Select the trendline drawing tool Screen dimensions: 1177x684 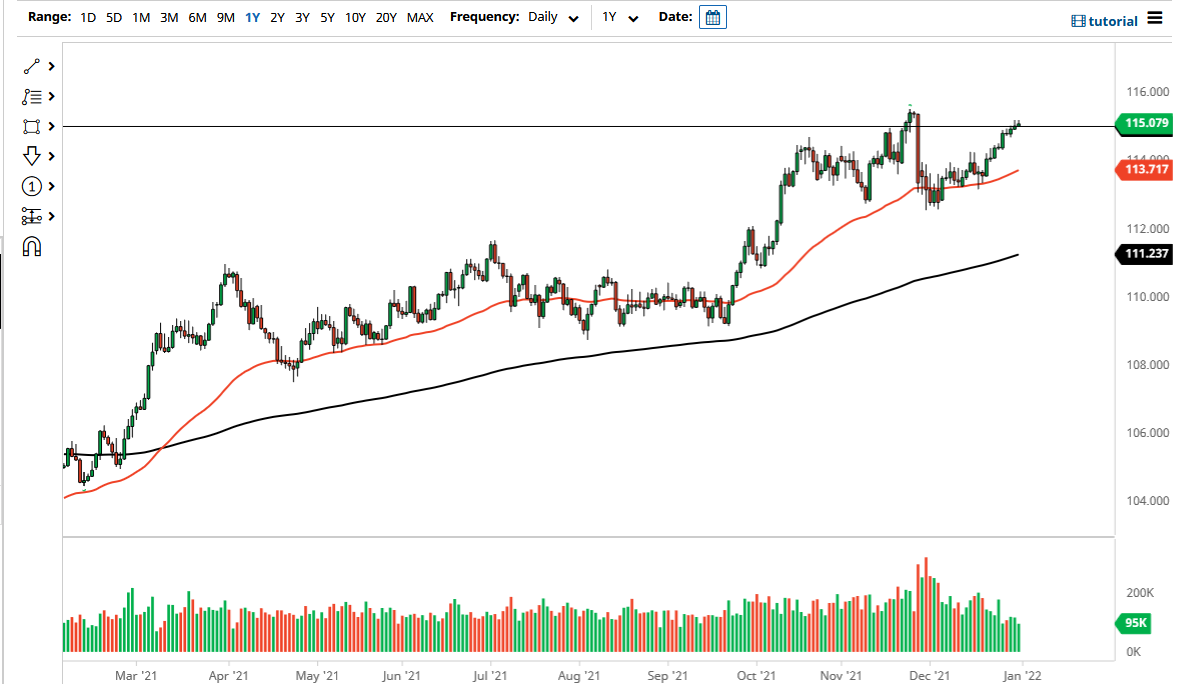tap(33, 66)
